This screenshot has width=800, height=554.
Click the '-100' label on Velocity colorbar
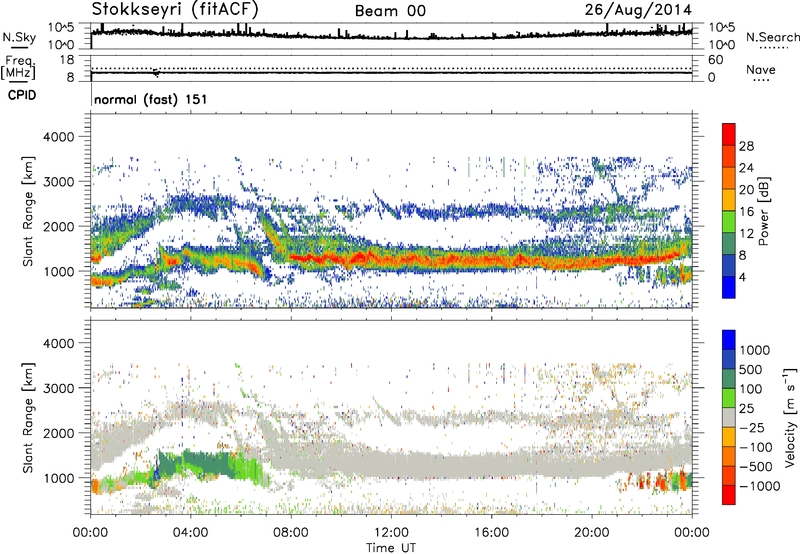[756, 447]
